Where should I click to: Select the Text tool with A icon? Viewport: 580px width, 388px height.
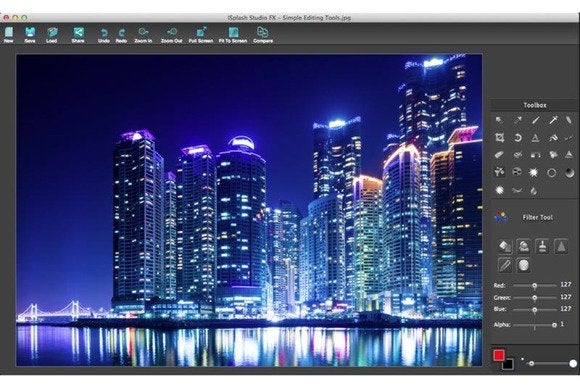pyautogui.click(x=535, y=138)
